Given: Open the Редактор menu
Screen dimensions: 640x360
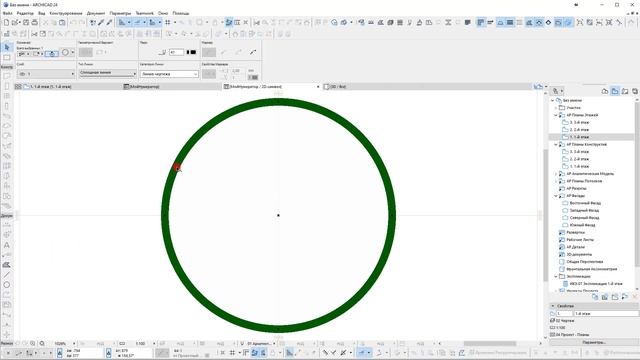Looking at the screenshot, I should tap(25, 13).
